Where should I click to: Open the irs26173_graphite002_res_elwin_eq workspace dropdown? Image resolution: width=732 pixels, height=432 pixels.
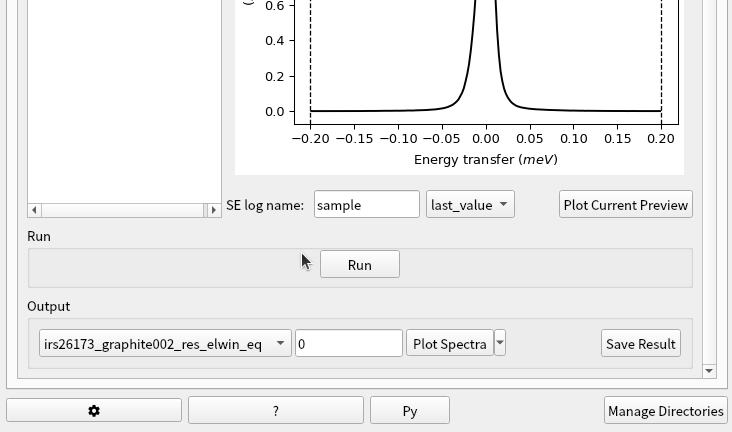[x=165, y=344]
